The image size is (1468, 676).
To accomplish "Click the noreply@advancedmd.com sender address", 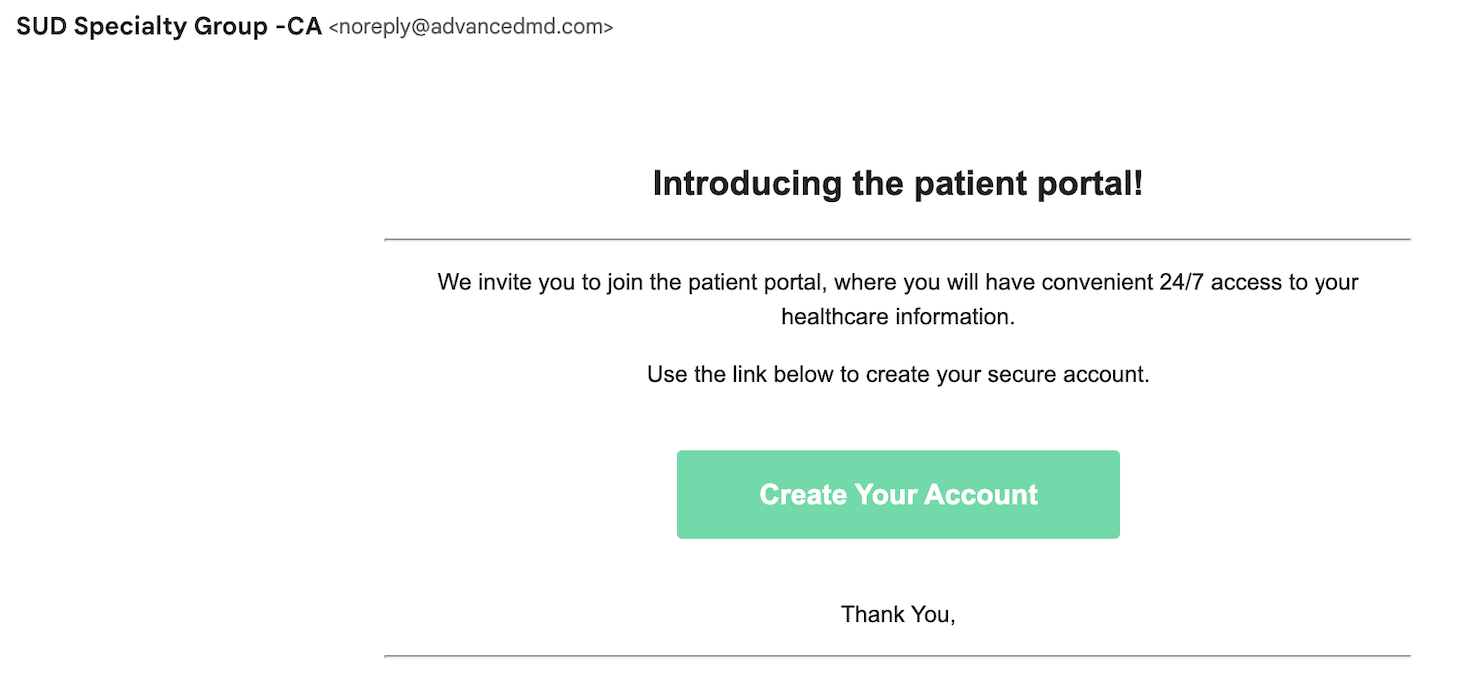I will pos(470,28).
